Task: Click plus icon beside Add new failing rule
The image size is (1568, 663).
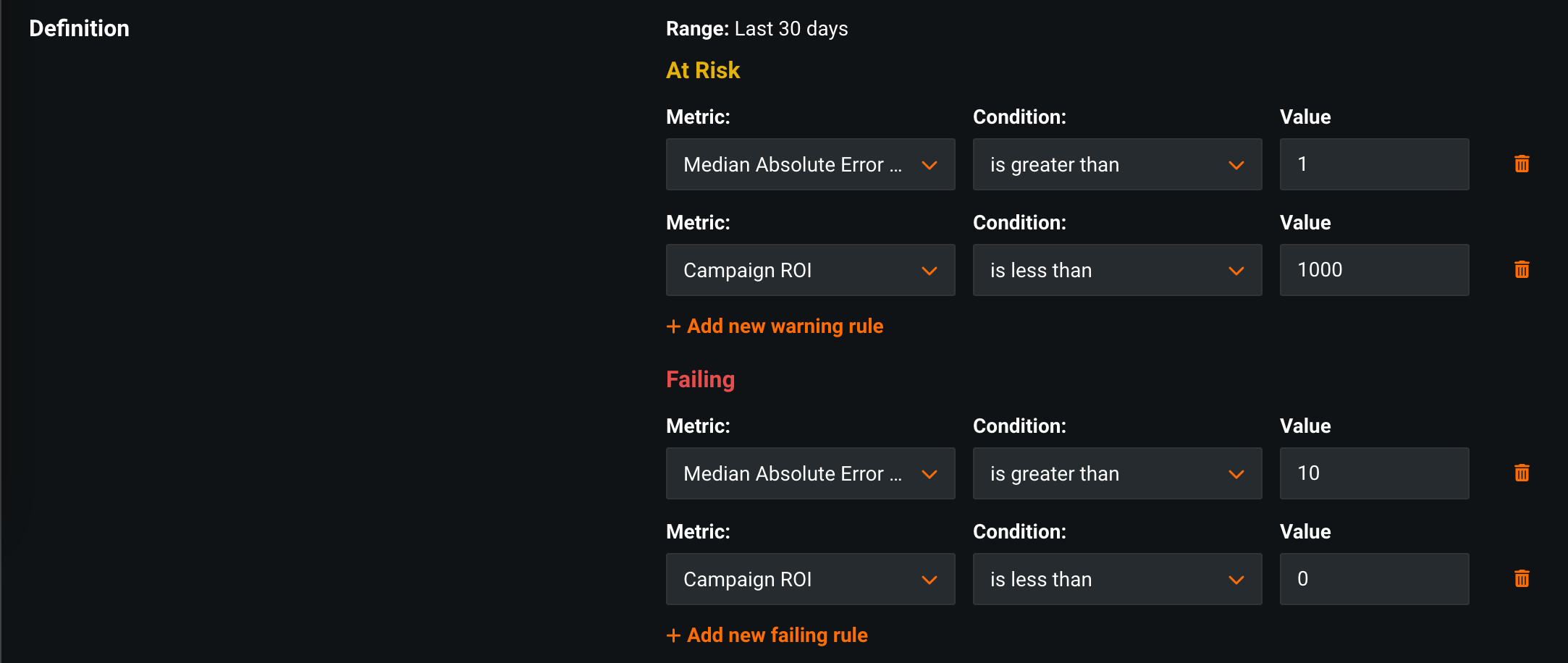Action: point(673,635)
